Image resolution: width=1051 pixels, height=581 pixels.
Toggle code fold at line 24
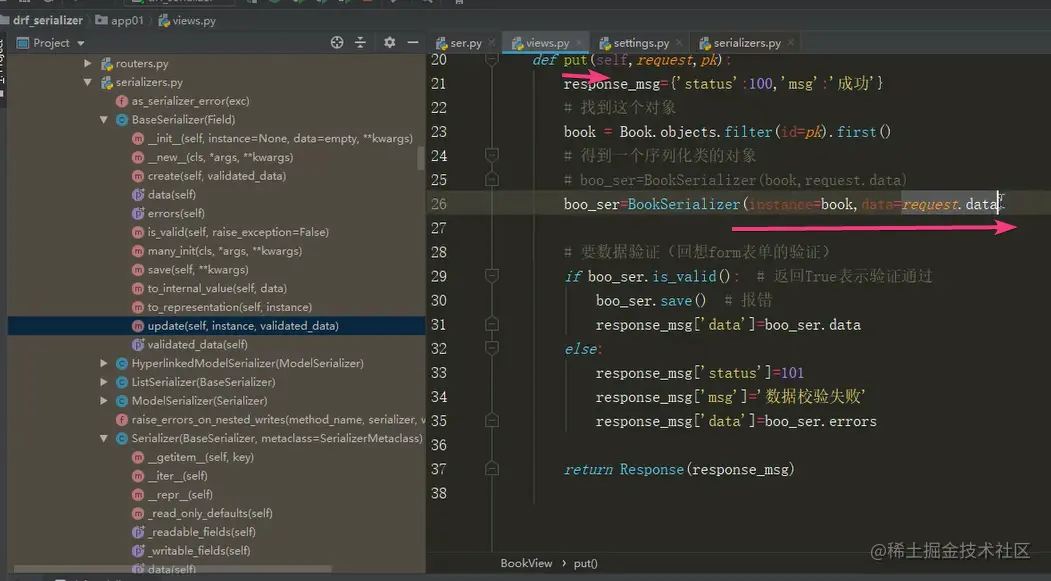491,155
